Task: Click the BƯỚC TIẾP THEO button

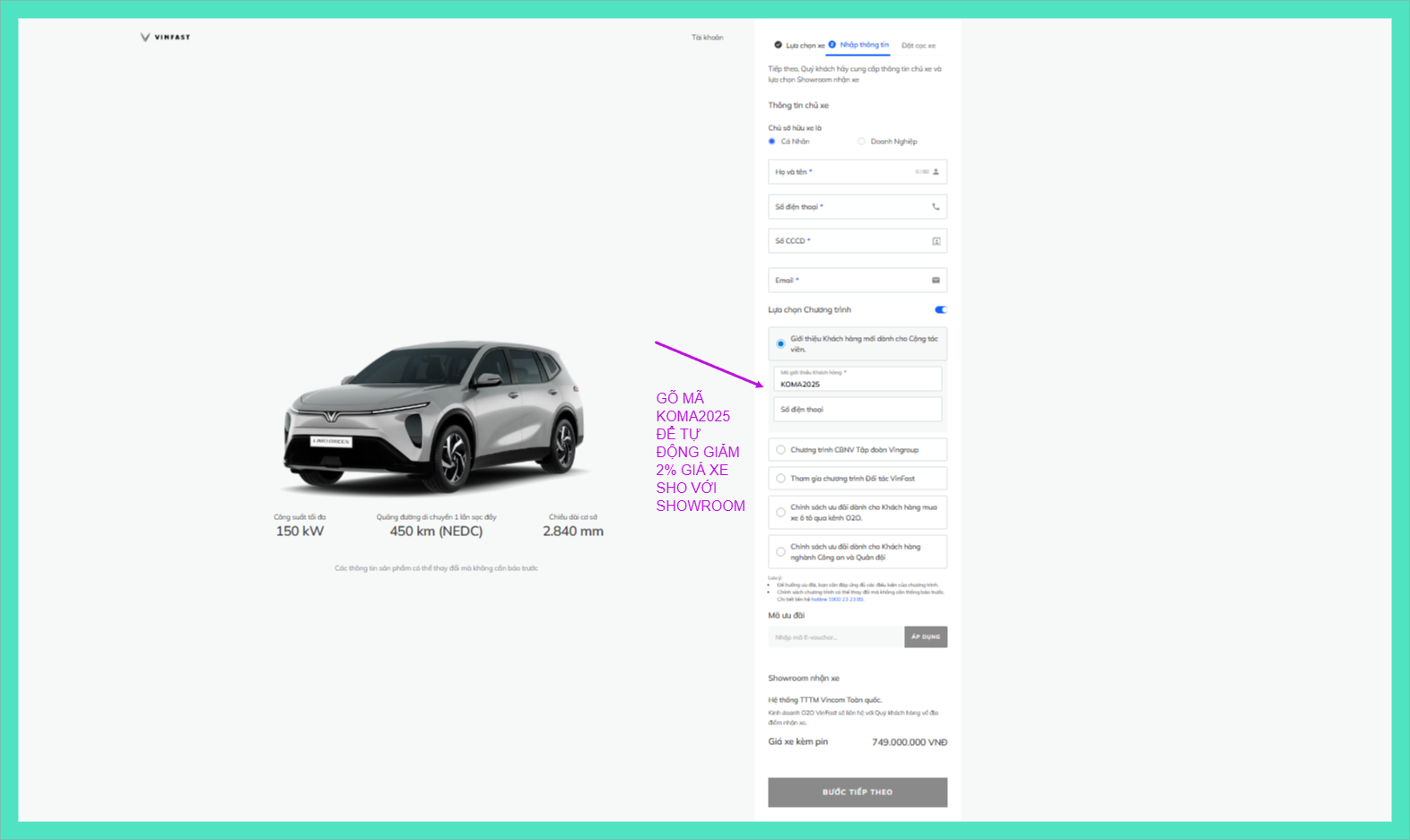Action: click(857, 792)
